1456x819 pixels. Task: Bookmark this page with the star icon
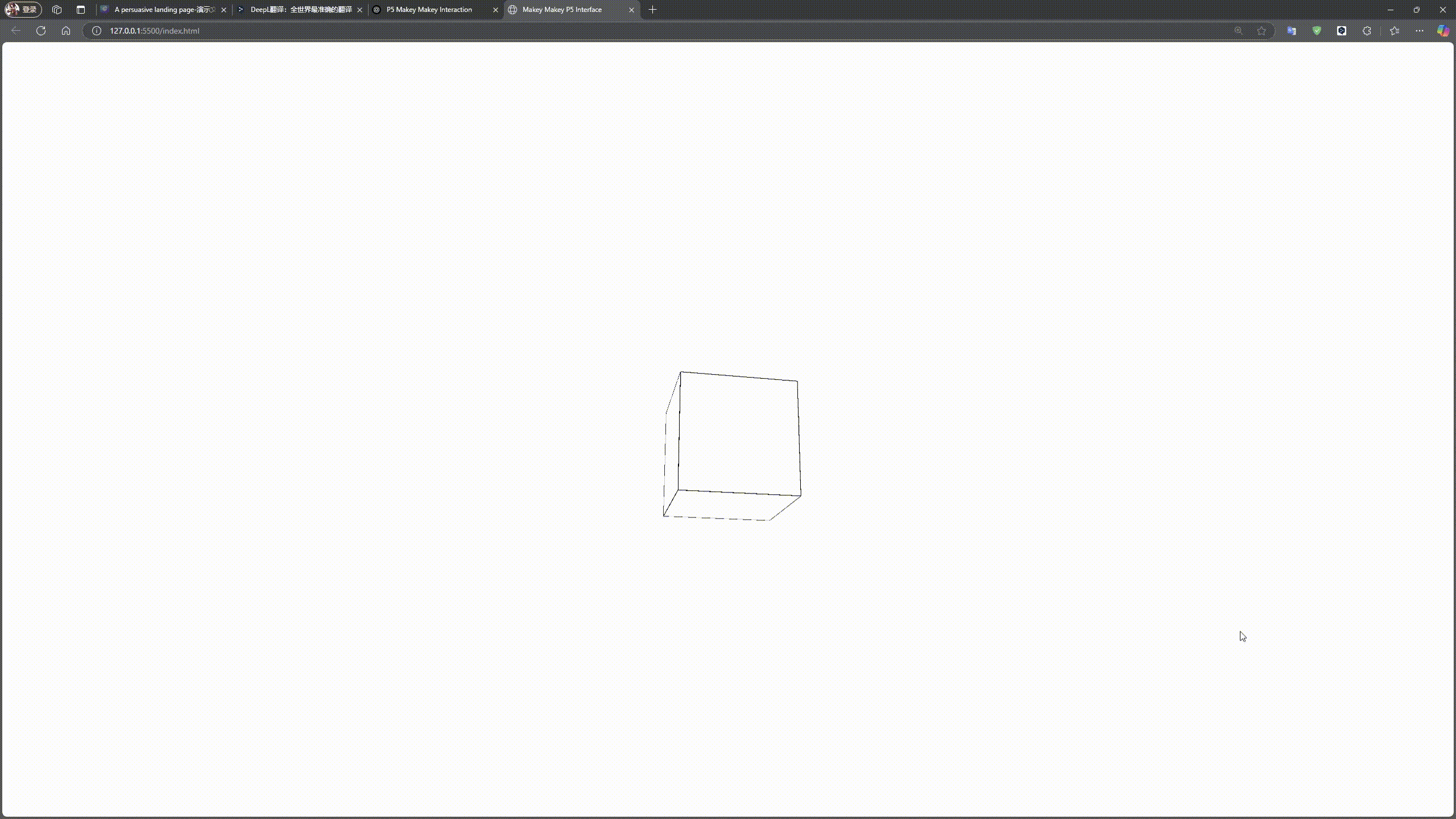1261,31
